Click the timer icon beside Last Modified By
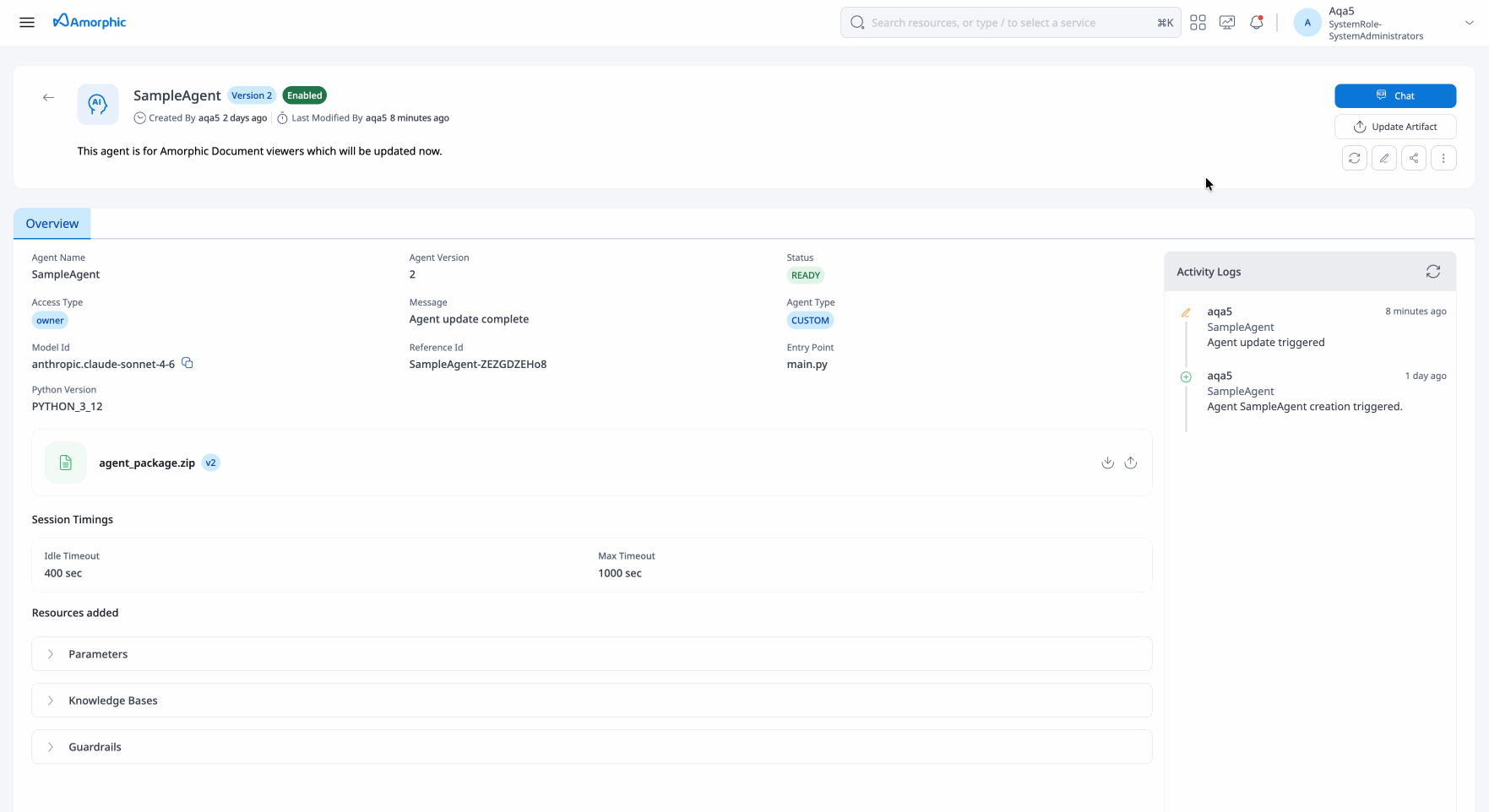Image resolution: width=1489 pixels, height=812 pixels. pyautogui.click(x=282, y=118)
